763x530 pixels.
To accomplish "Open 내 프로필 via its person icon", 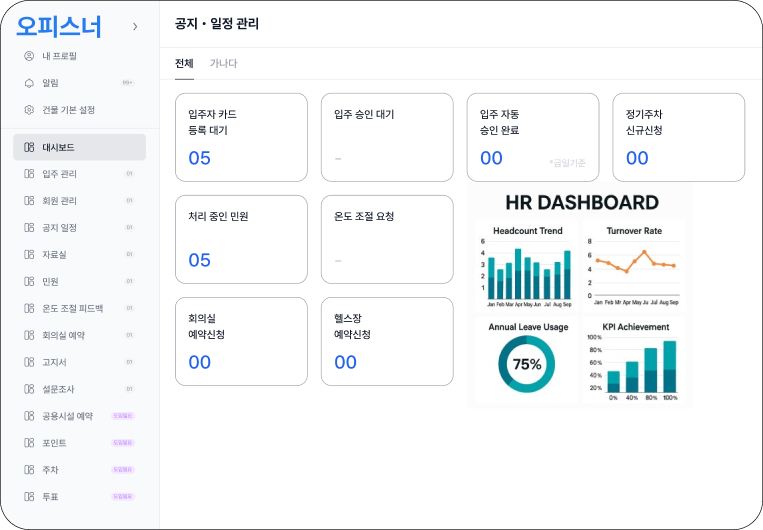I will point(29,56).
